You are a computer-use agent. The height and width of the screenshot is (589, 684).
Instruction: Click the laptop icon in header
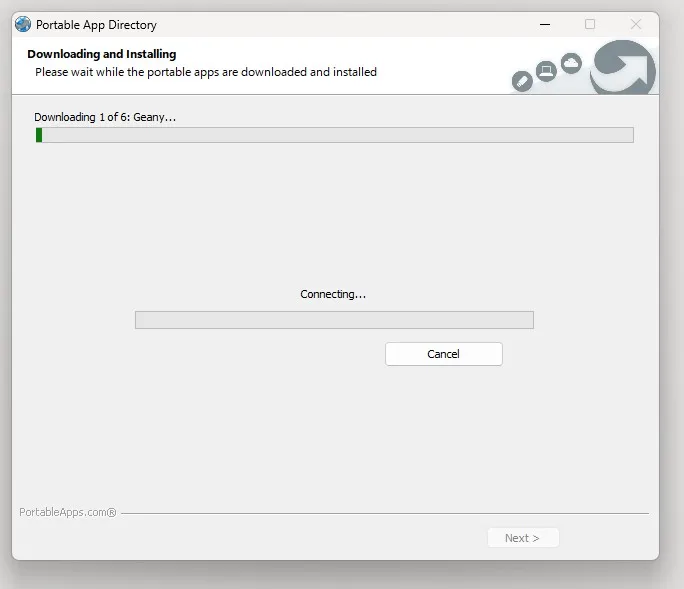click(546, 71)
